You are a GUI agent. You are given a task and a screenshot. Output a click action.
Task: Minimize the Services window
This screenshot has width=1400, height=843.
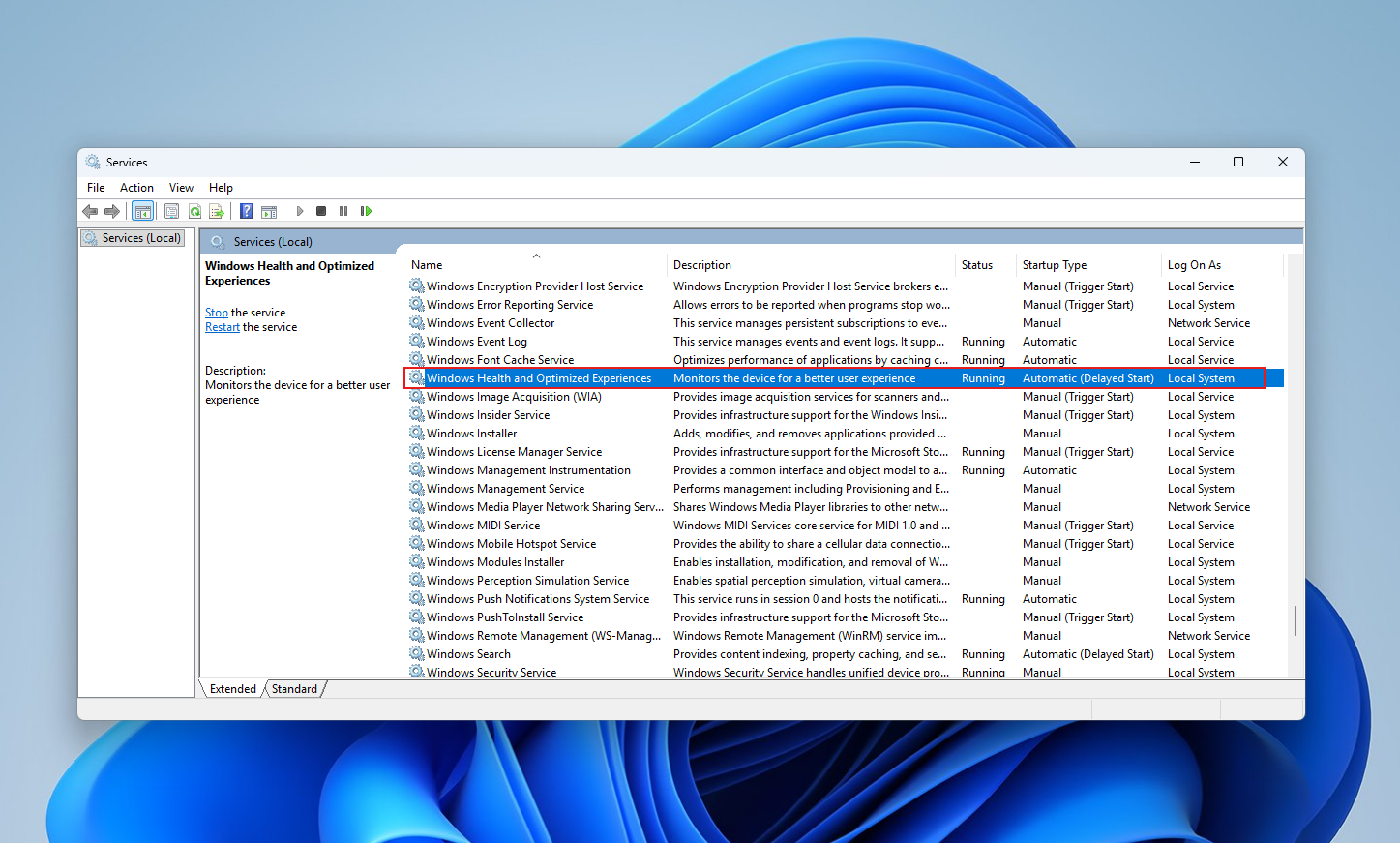click(1194, 162)
